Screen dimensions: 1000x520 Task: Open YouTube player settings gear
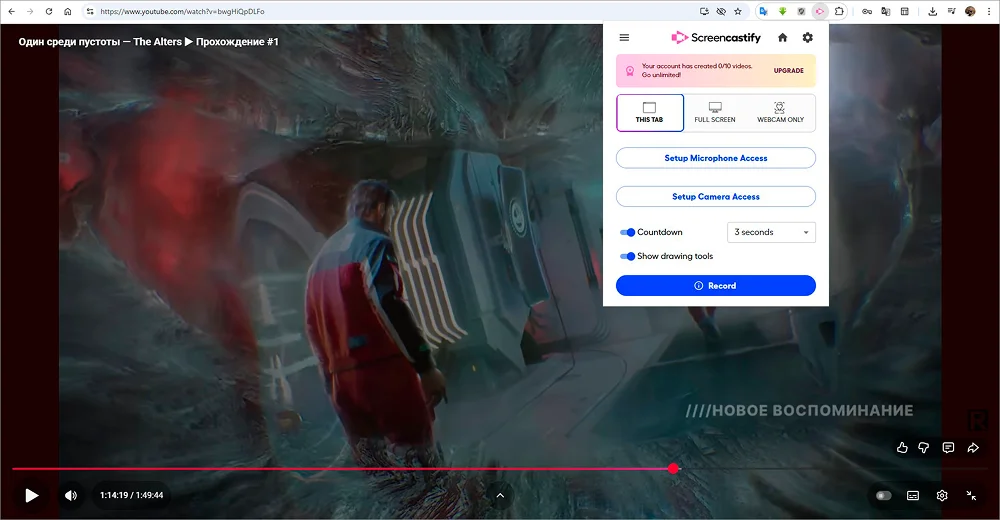[942, 495]
